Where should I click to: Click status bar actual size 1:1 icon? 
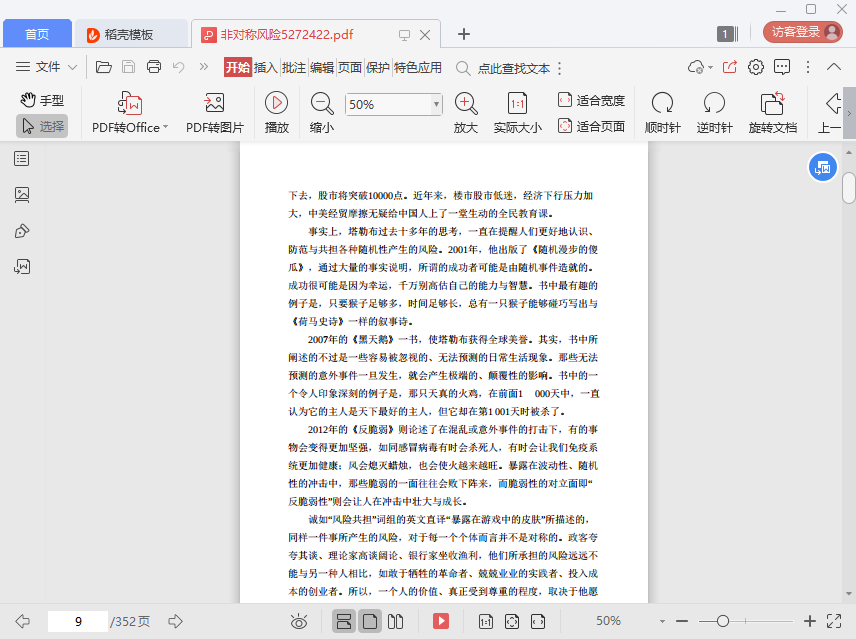click(x=485, y=621)
